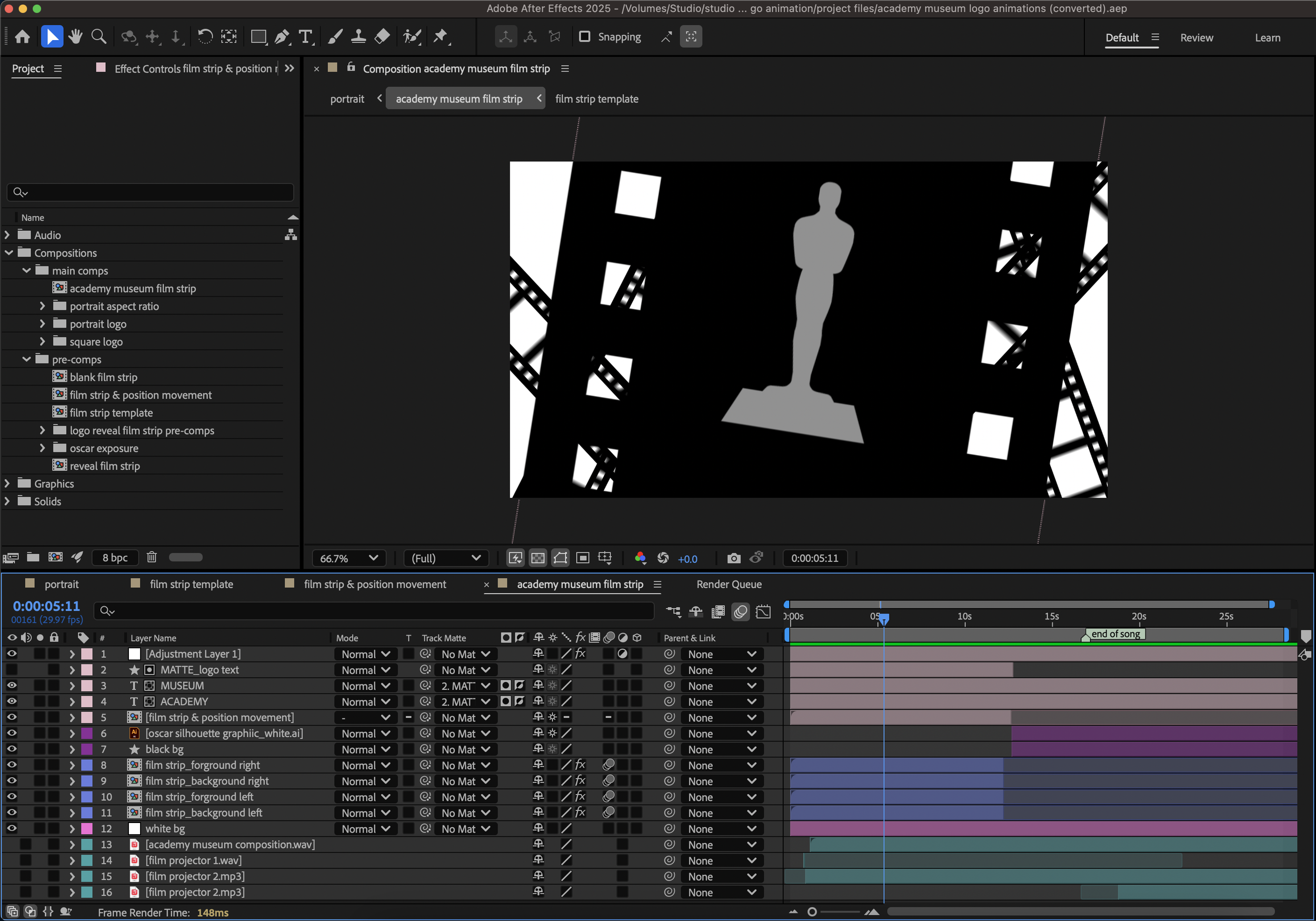Enable the Snapping checkbox
This screenshot has height=921, width=1316.
pyautogui.click(x=585, y=37)
